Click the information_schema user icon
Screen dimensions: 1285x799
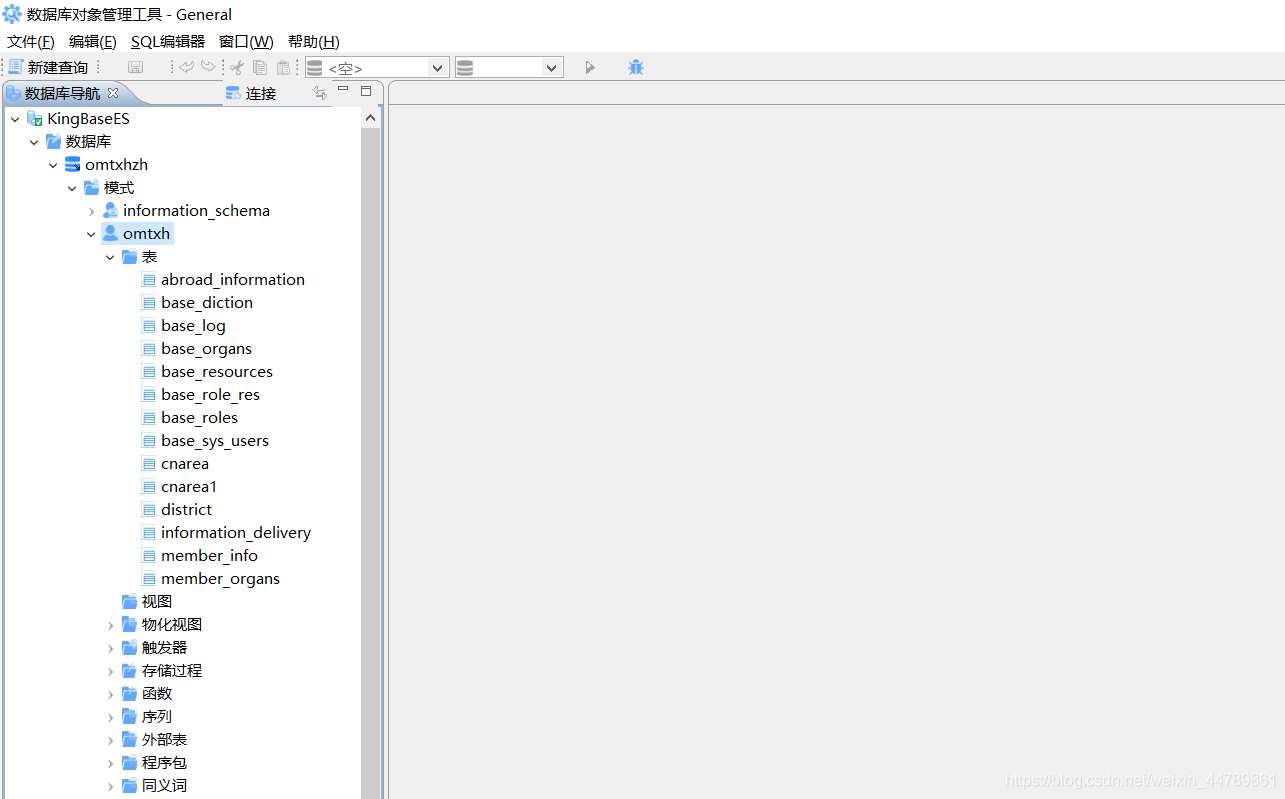111,210
